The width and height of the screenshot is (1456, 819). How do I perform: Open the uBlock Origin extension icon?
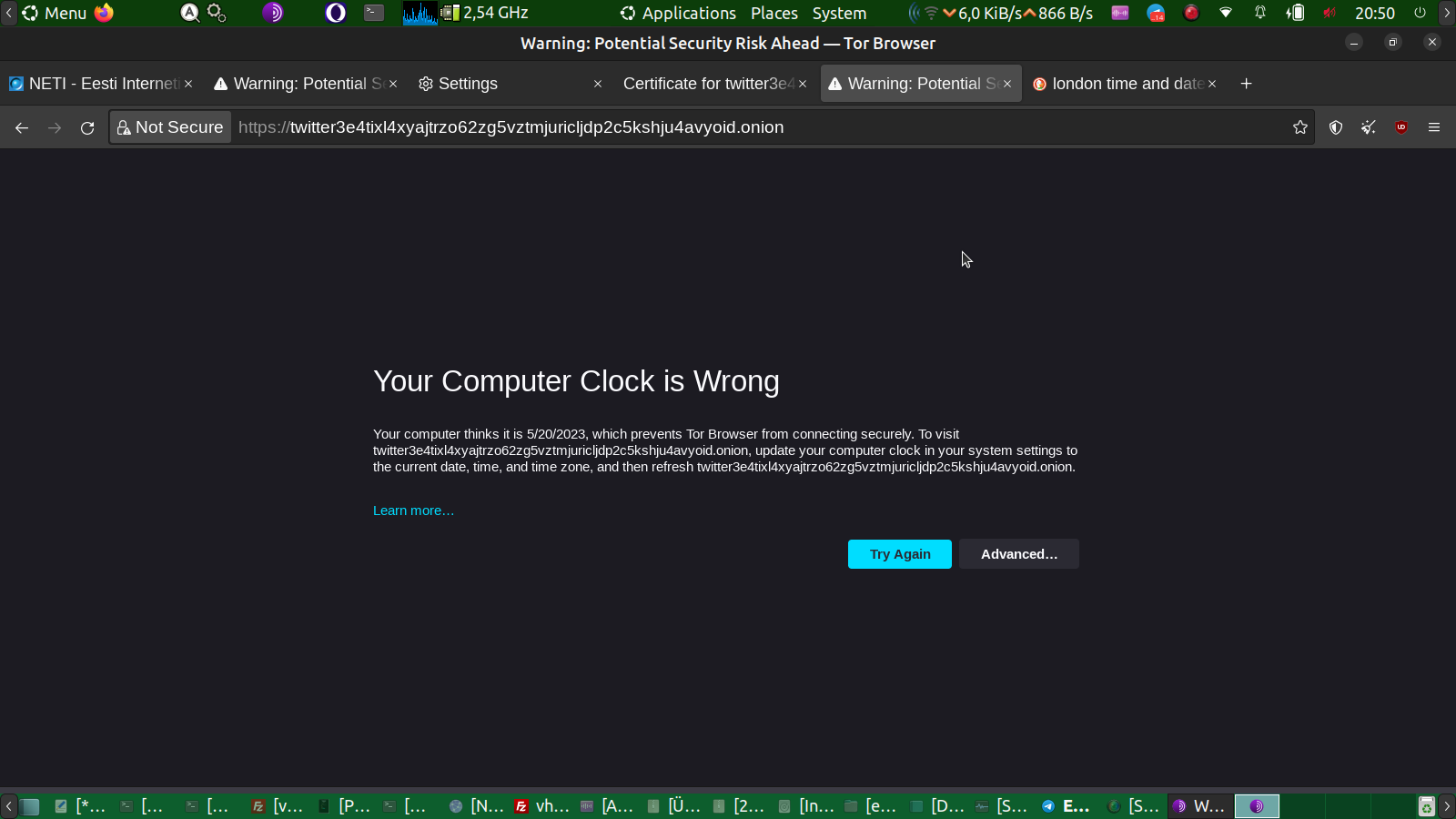[x=1401, y=127]
